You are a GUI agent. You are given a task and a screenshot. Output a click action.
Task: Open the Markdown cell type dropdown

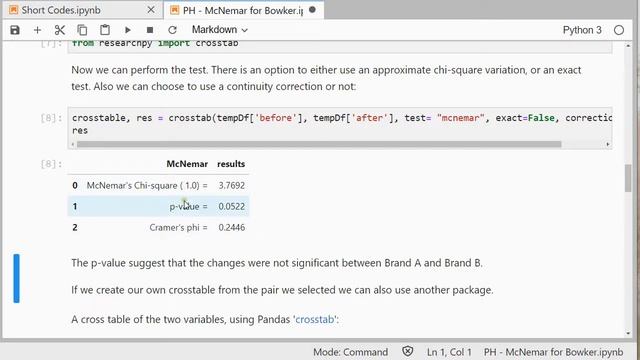click(220, 30)
